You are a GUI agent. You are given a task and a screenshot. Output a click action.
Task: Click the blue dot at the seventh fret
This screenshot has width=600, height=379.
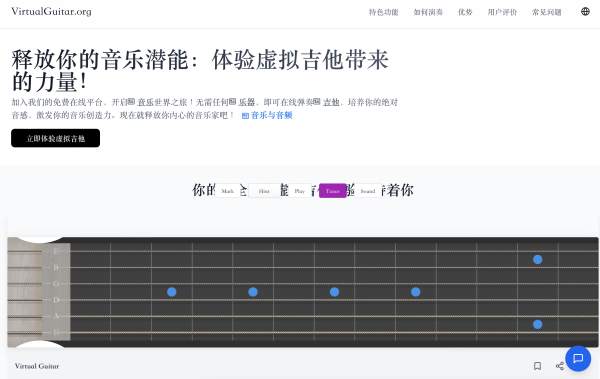pyautogui.click(x=334, y=292)
